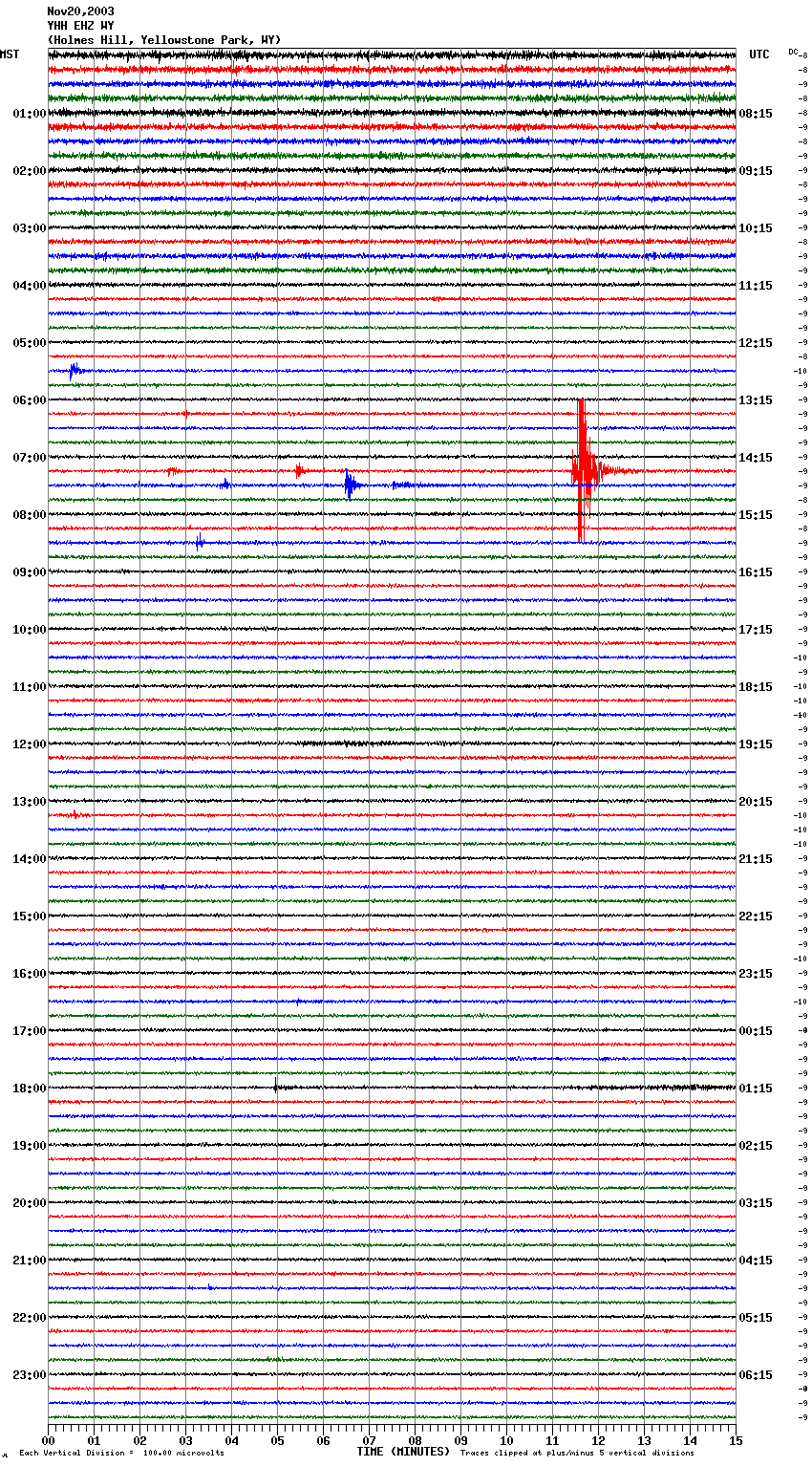
Task: Click the large clipped red seismic event
Action: (583, 470)
